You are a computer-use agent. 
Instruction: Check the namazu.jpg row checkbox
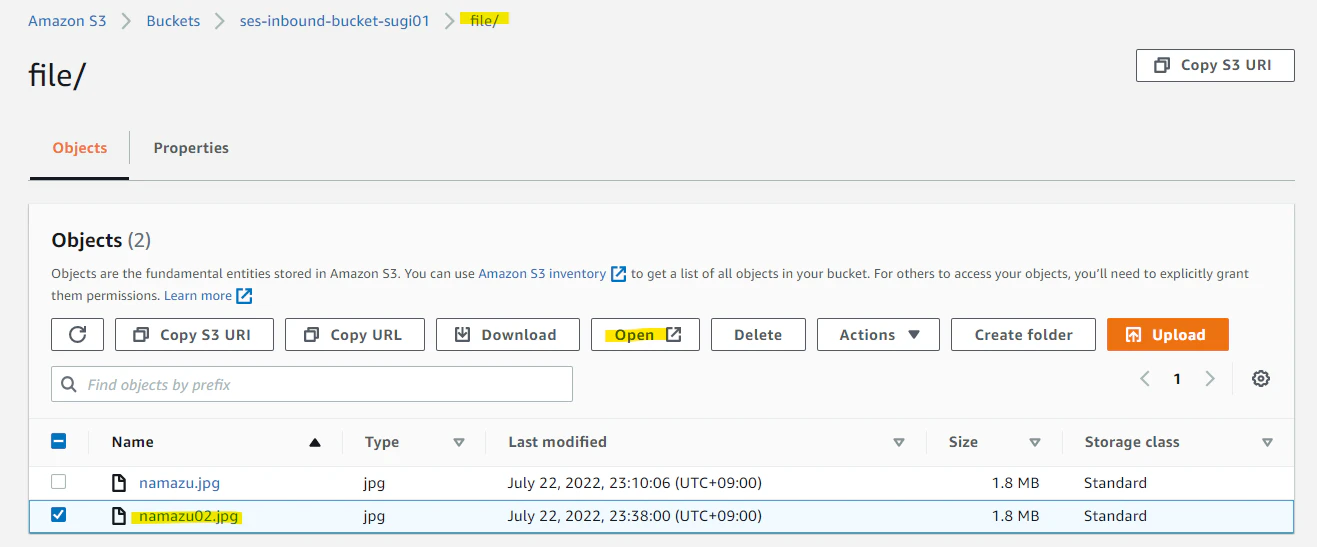pyautogui.click(x=58, y=482)
